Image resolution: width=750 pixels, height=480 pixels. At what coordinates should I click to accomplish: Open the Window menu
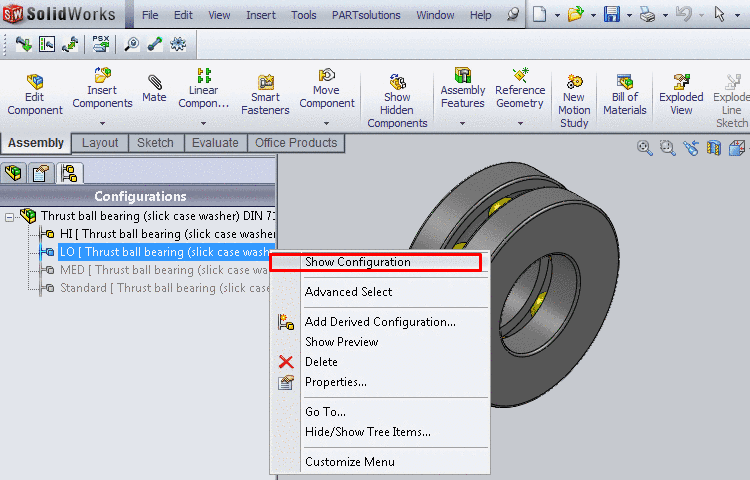pyautogui.click(x=435, y=15)
